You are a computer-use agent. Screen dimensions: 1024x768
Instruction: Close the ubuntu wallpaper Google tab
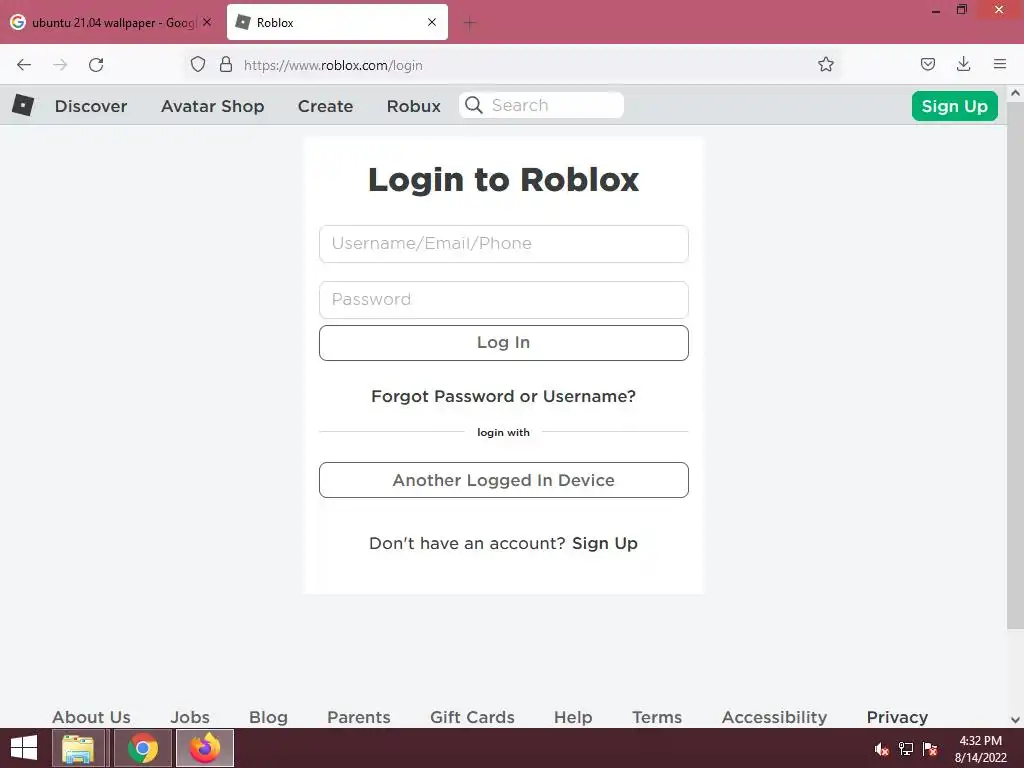coord(207,22)
